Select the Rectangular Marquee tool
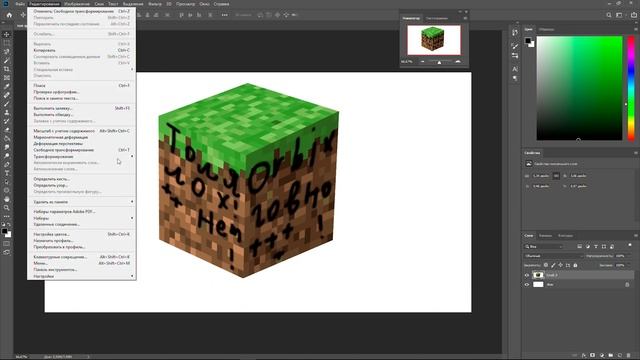The image size is (640, 360). pos(7,43)
